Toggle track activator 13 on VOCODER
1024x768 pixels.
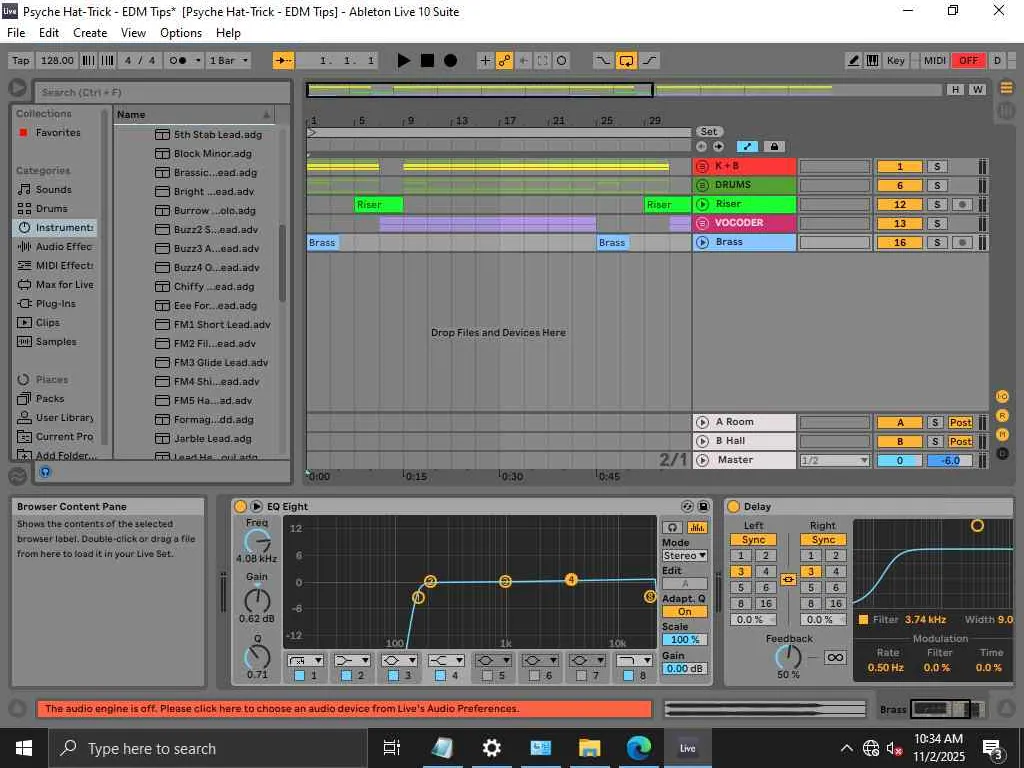point(899,223)
